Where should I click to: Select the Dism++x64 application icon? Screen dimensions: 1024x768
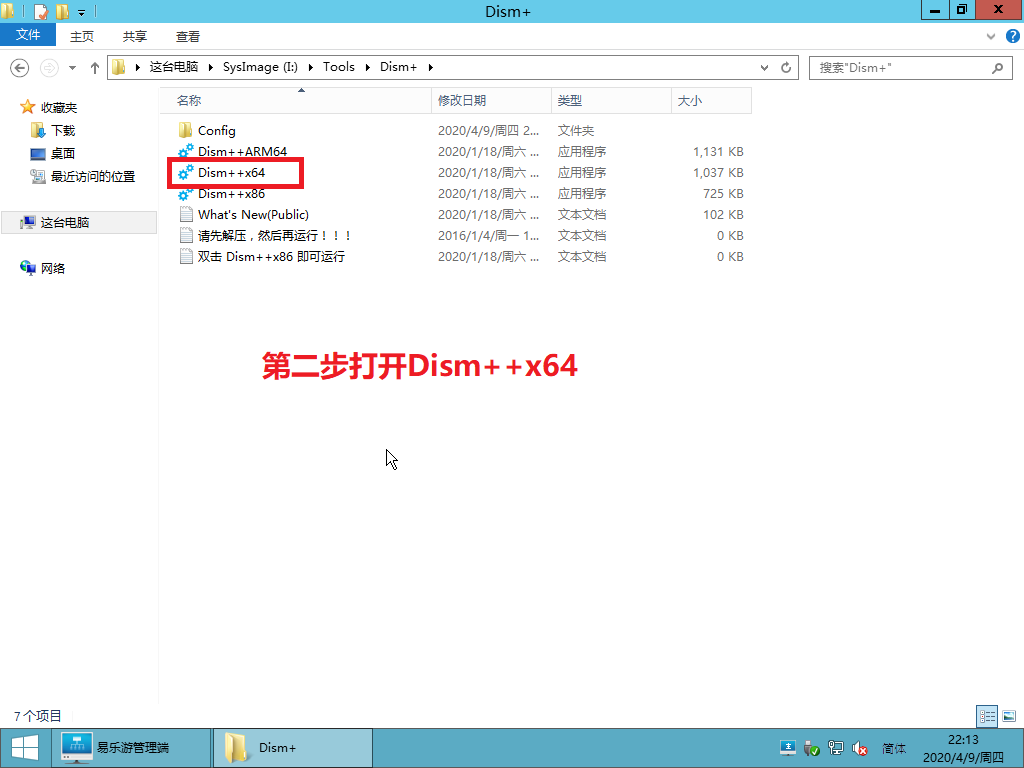[185, 172]
